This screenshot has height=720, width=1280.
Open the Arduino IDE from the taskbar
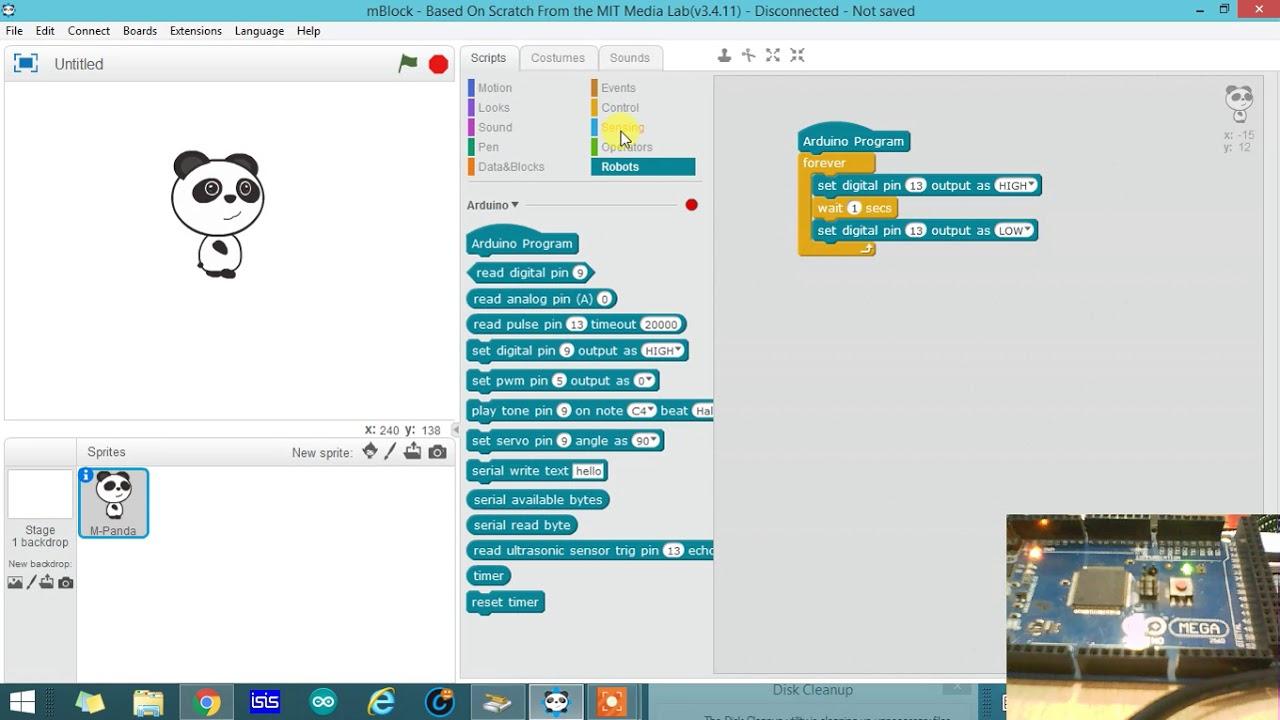(x=323, y=702)
